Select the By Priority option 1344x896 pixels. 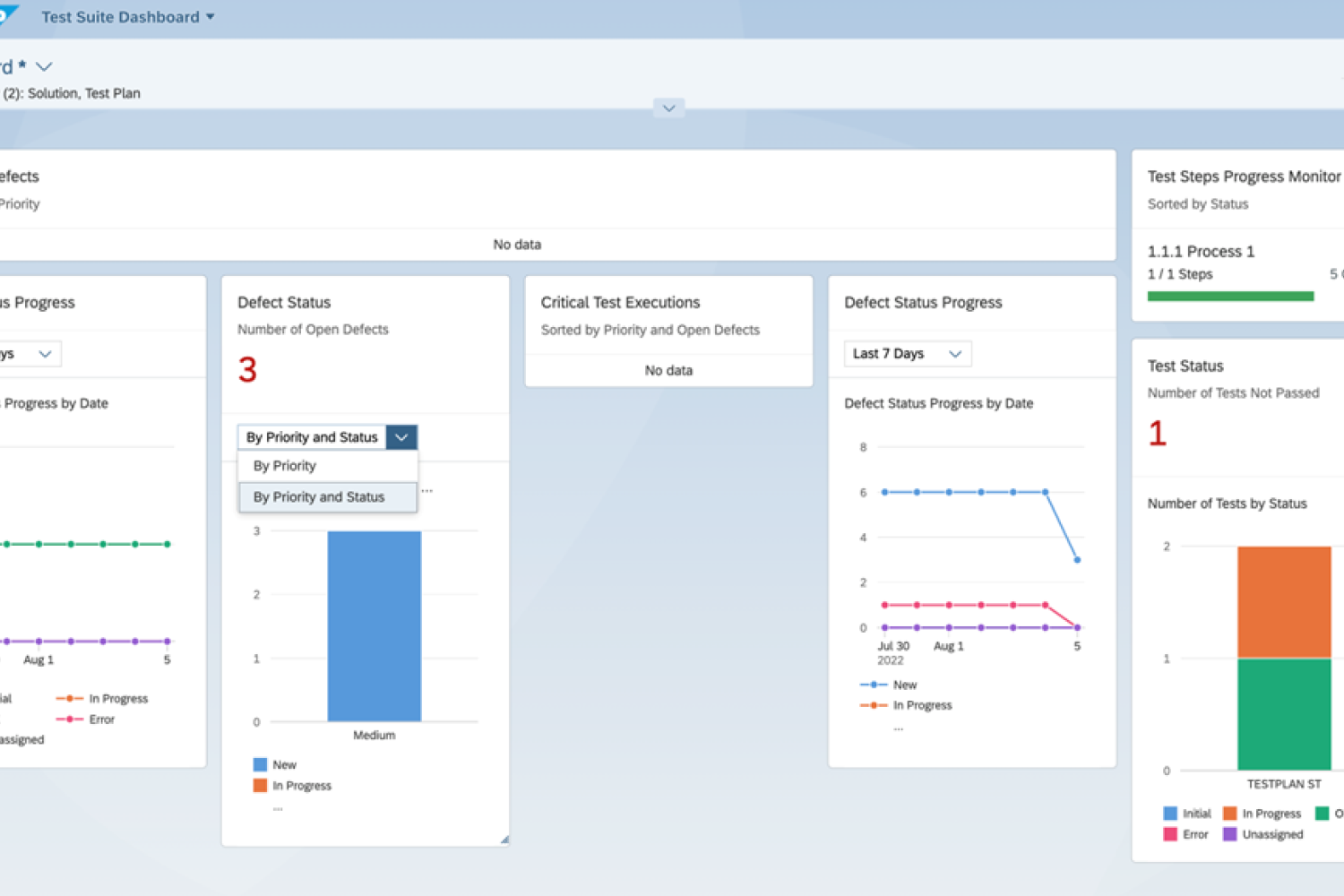(285, 466)
